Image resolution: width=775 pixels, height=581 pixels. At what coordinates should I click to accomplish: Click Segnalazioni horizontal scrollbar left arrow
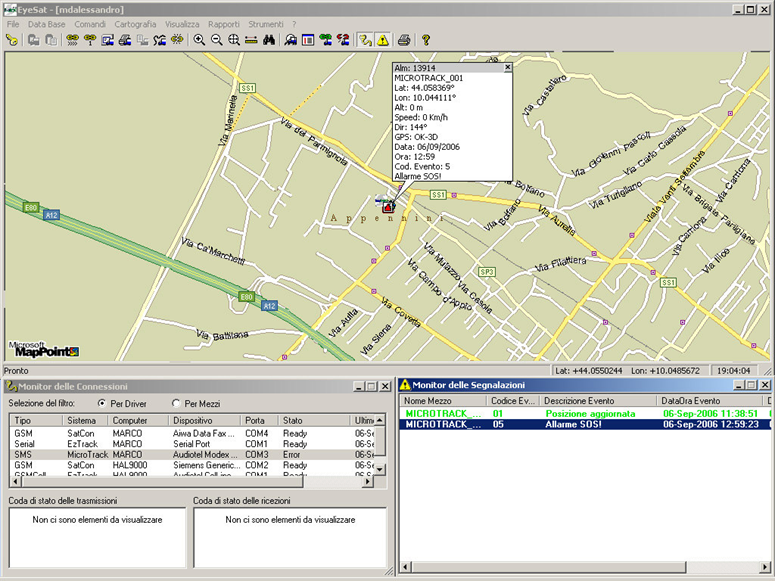tap(405, 567)
